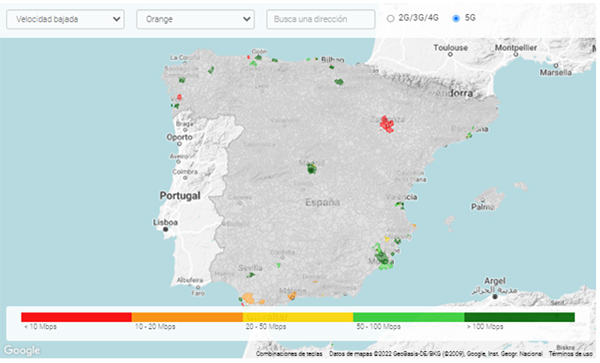
Task: Open the Términos de uso link
Action: pos(571,354)
